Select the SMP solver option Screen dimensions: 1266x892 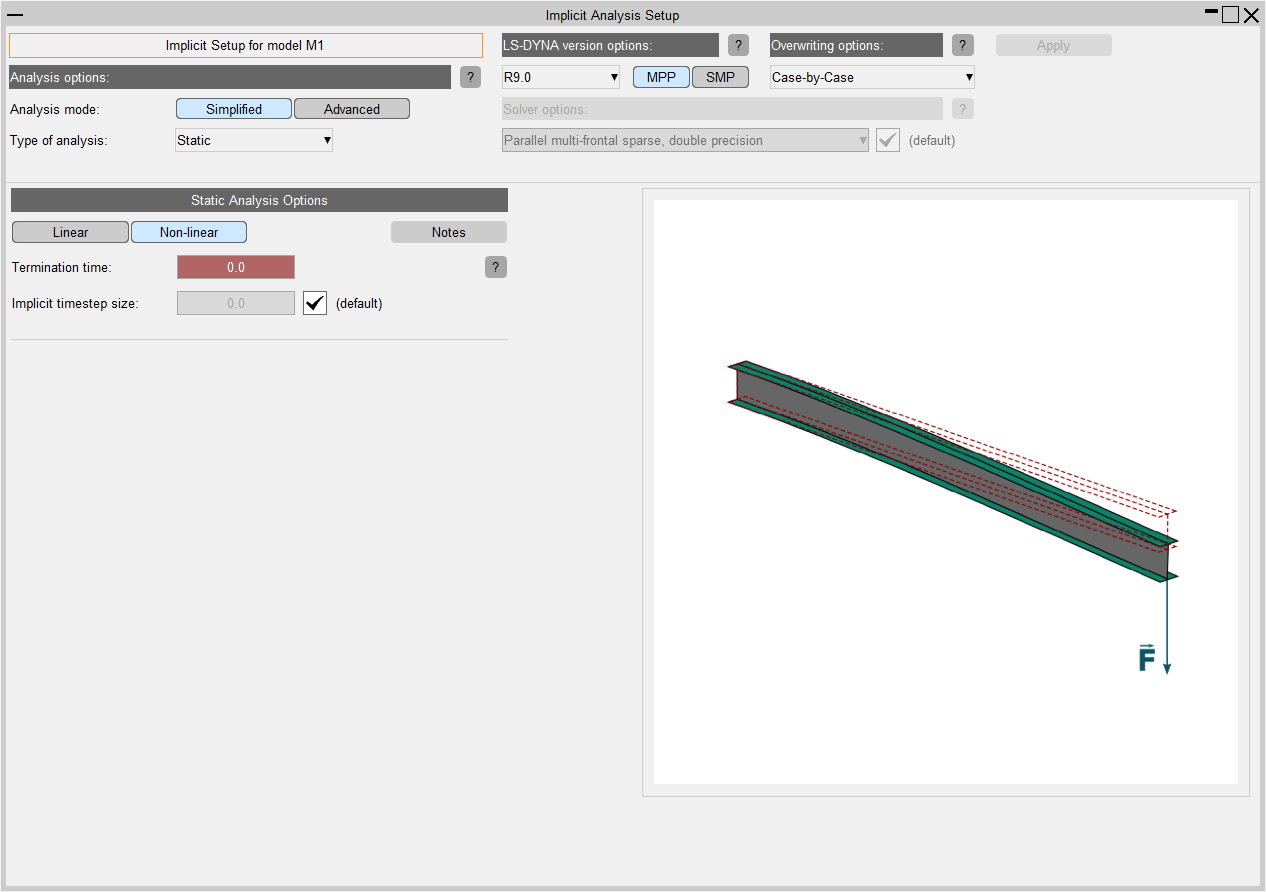coord(720,77)
